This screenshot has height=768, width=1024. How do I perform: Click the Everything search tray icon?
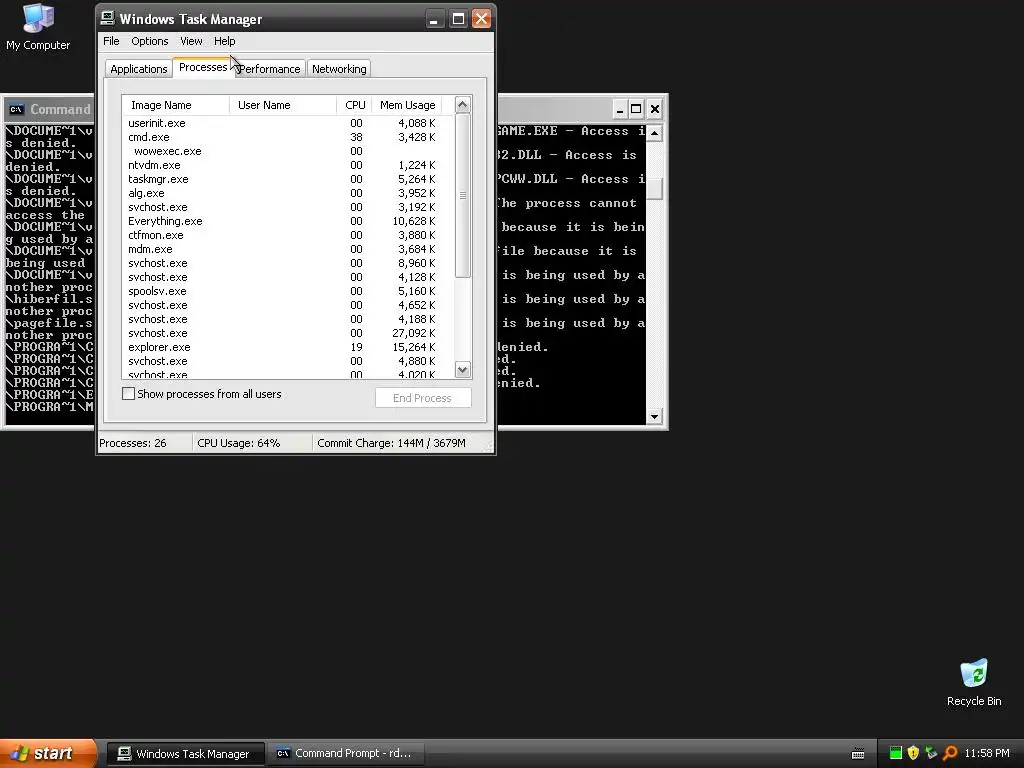click(x=950, y=753)
